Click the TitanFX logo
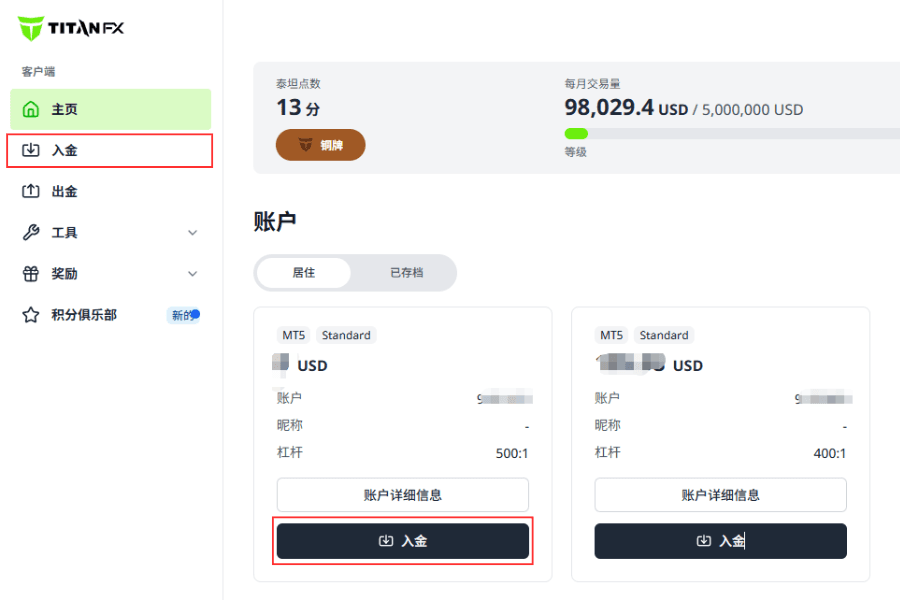This screenshot has height=600, width=900. [70, 29]
